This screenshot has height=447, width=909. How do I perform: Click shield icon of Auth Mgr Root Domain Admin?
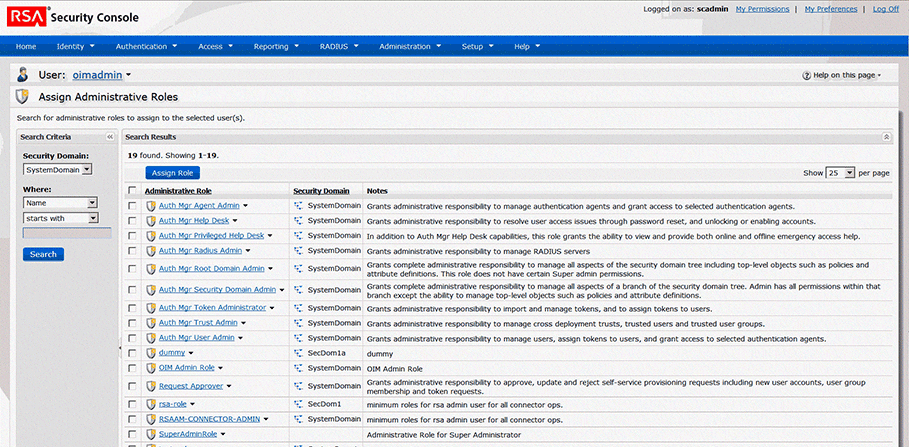[x=151, y=269]
